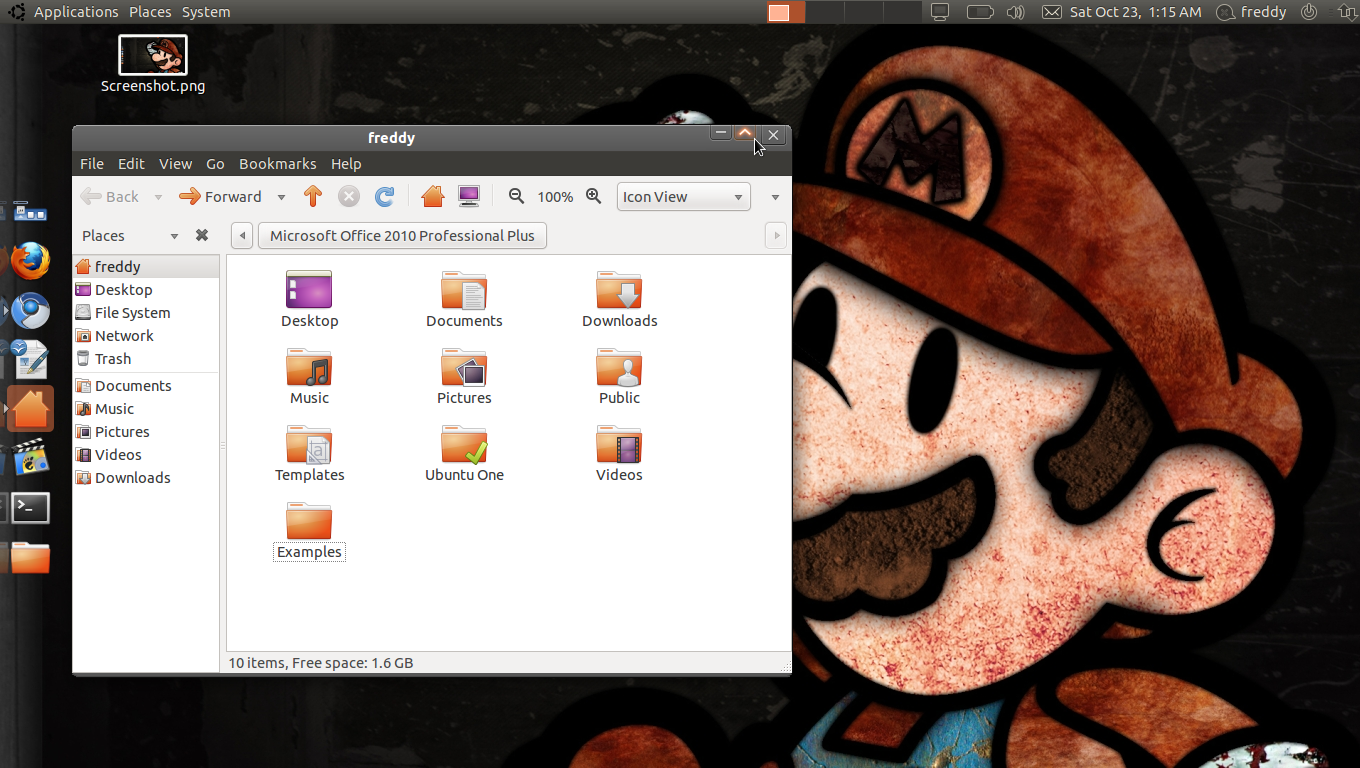Select Desktop in Places sidebar
The width and height of the screenshot is (1360, 768).
[x=146, y=290]
